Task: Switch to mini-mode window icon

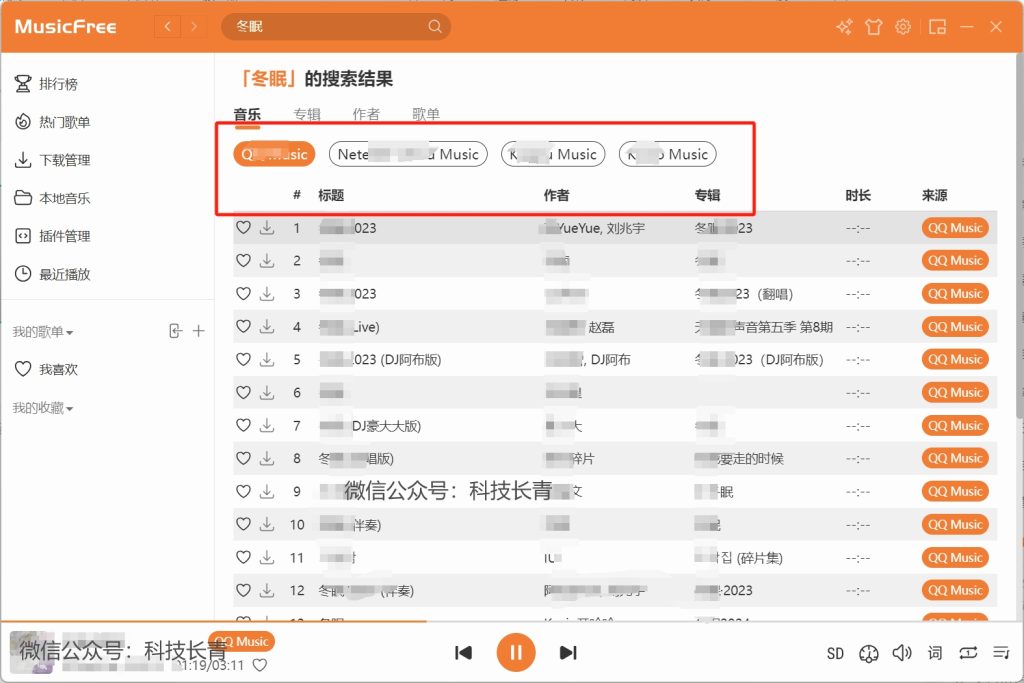Action: point(937,27)
